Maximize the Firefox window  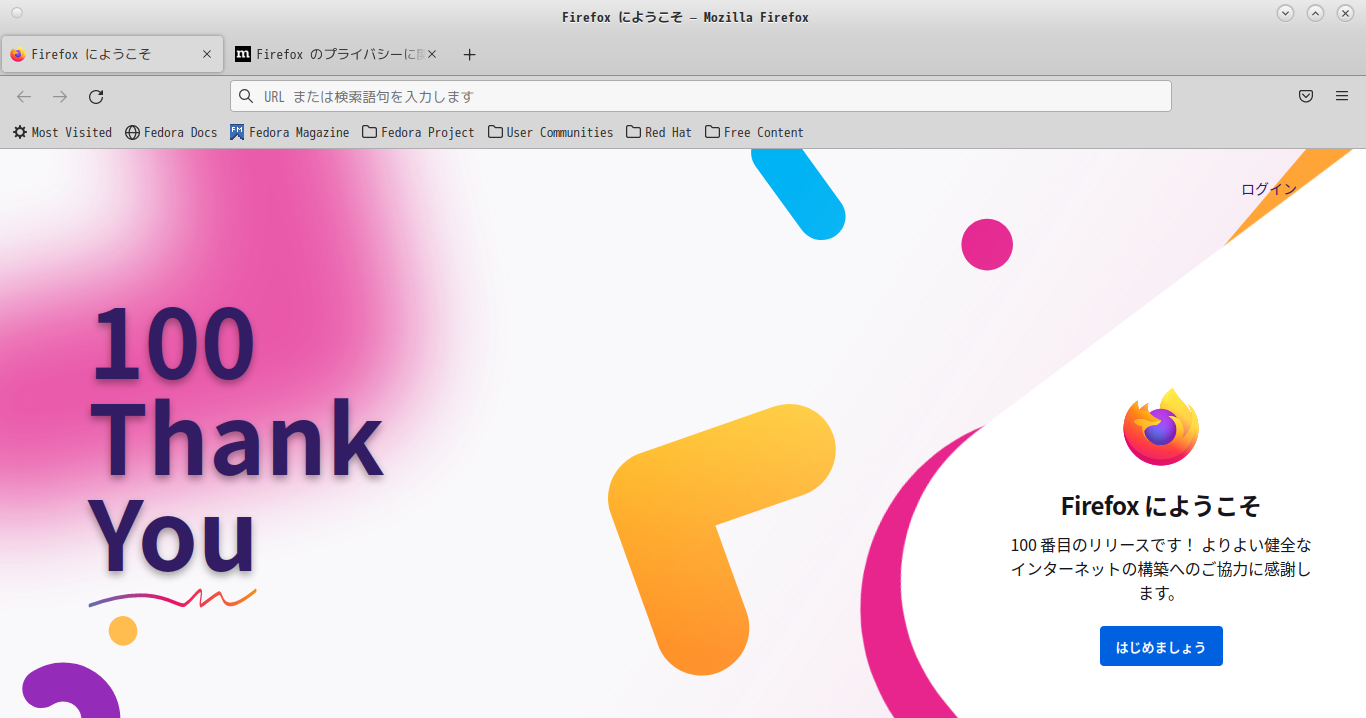click(1316, 13)
